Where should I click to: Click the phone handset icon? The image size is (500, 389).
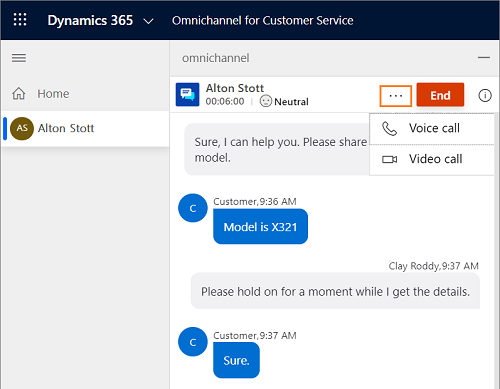tap(389, 129)
